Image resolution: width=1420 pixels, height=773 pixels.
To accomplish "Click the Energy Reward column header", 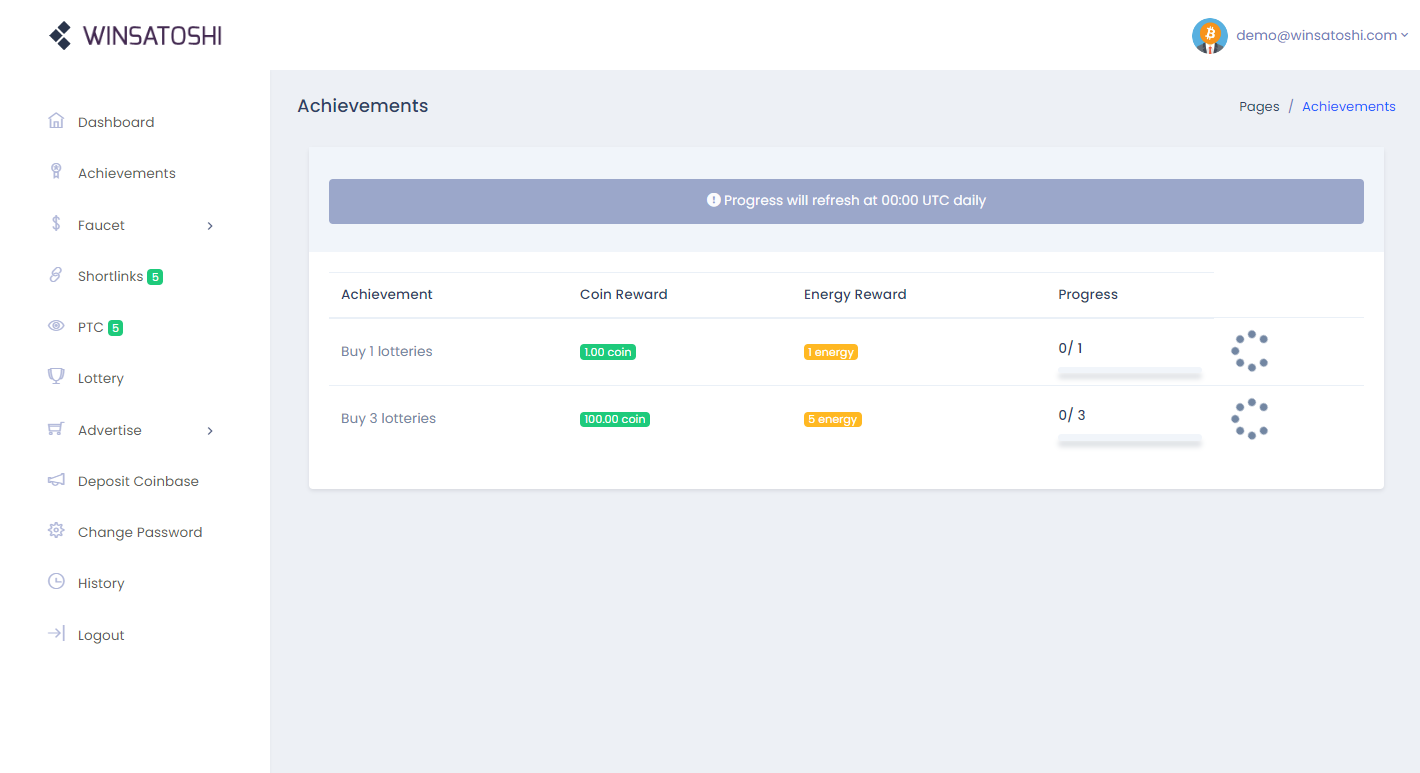I will (x=855, y=294).
